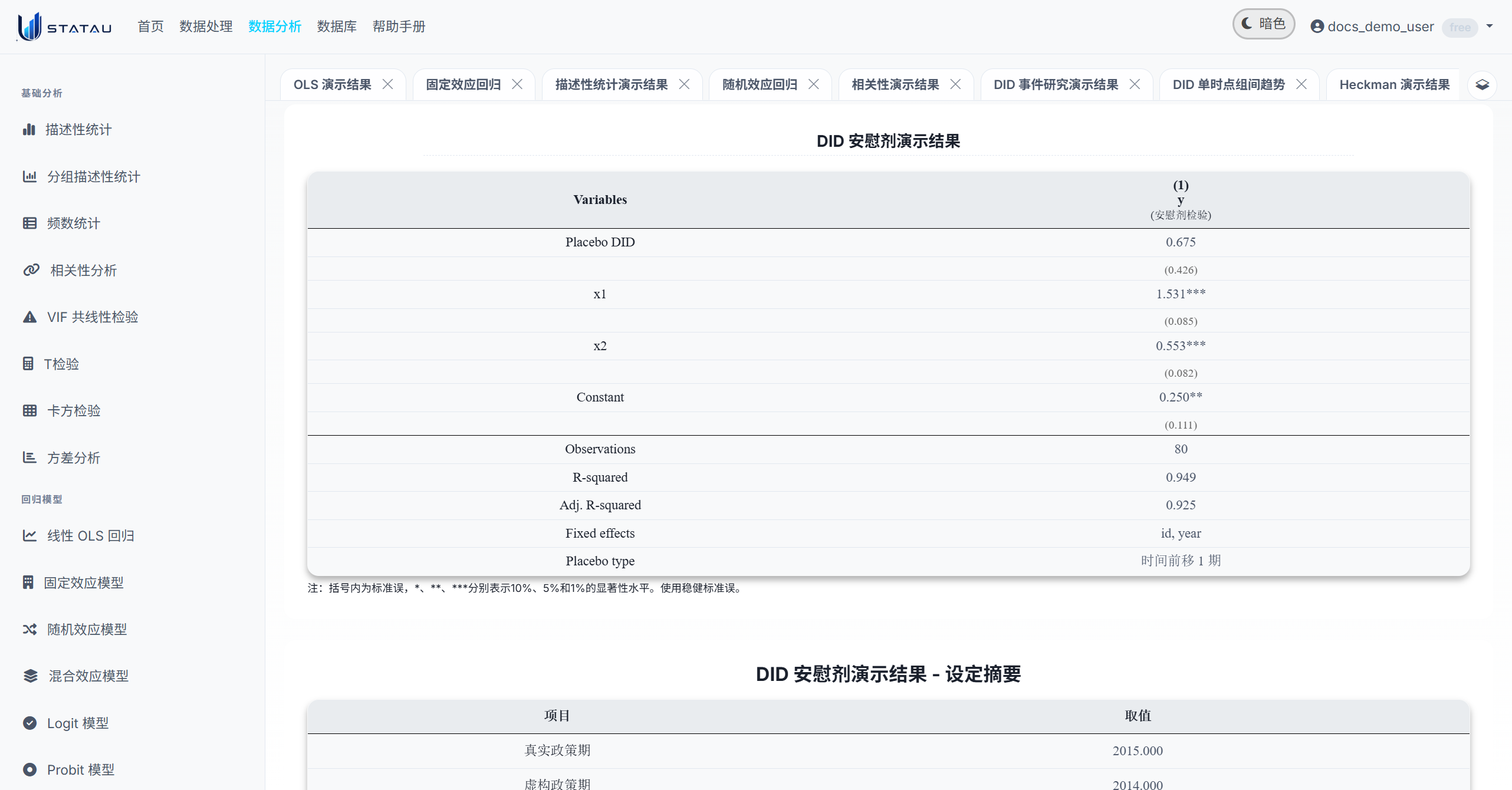Switch to the DID 事件研究演示结果 tab
The width and height of the screenshot is (1512, 790).
[1056, 84]
